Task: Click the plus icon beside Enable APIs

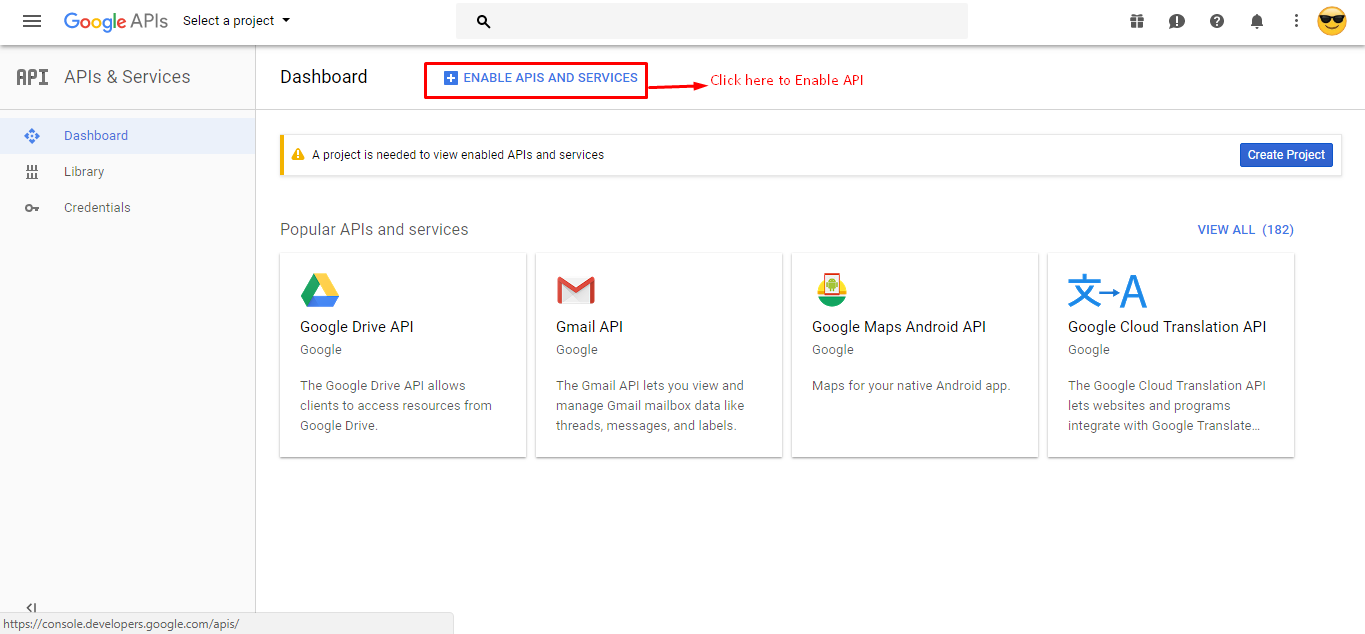Action: pos(451,78)
